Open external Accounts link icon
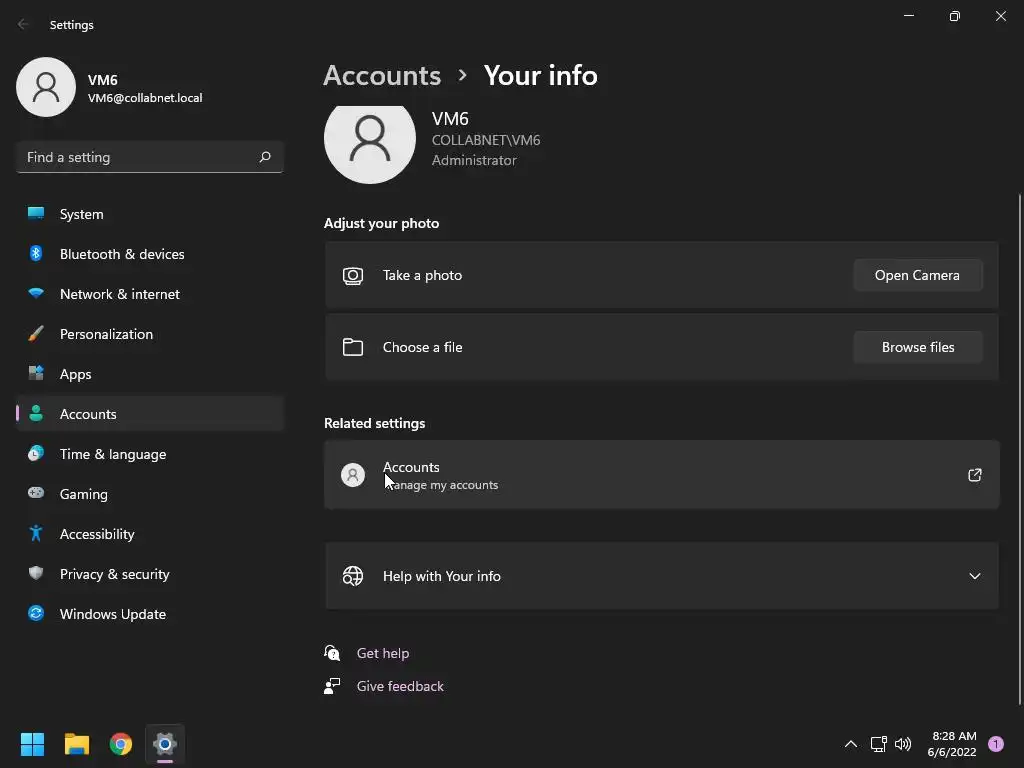 coord(975,475)
